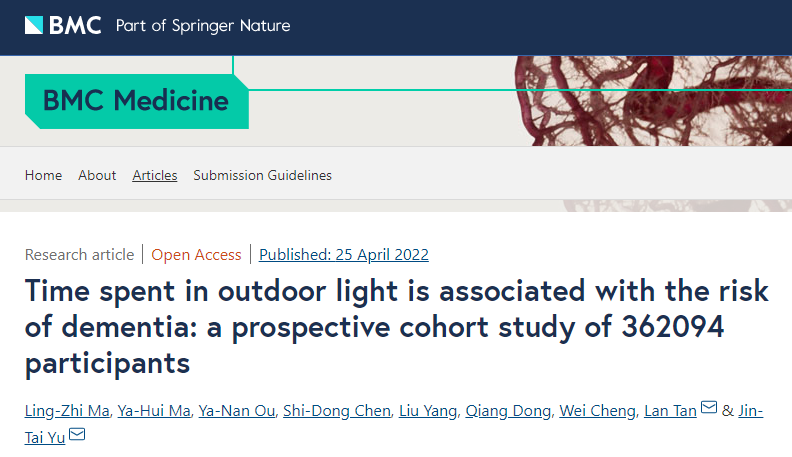
Task: Open email envelope icon beside Lan Tan
Action: tap(709, 407)
